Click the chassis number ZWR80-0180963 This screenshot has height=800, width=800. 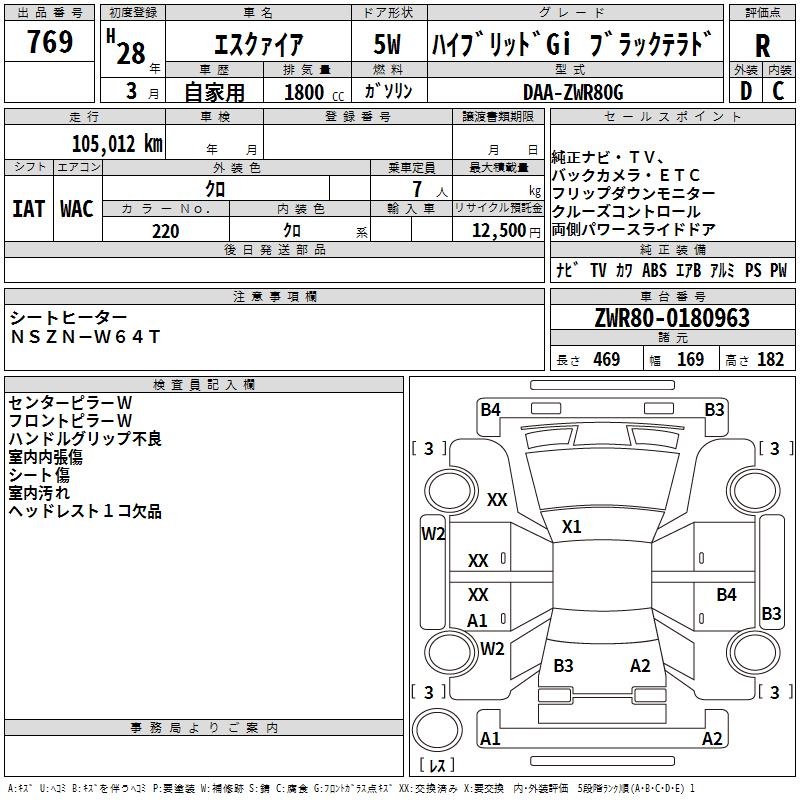(x=672, y=318)
